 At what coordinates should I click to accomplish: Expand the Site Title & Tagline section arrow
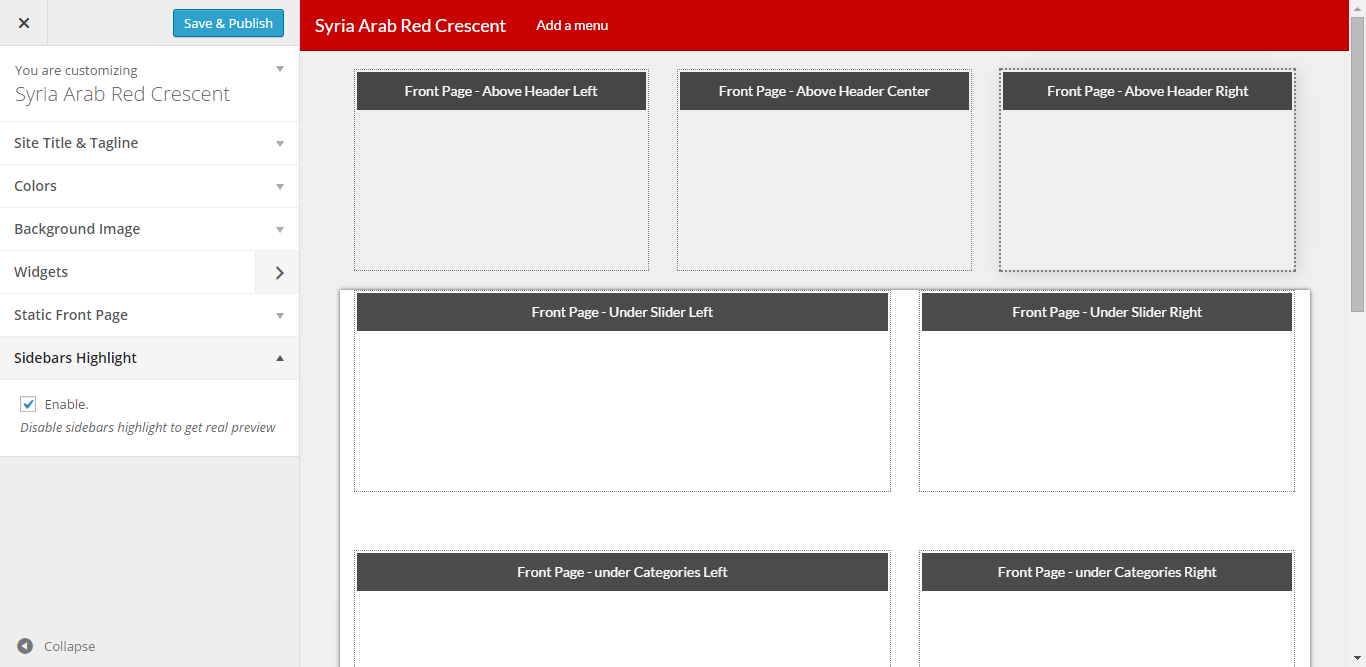[x=280, y=143]
